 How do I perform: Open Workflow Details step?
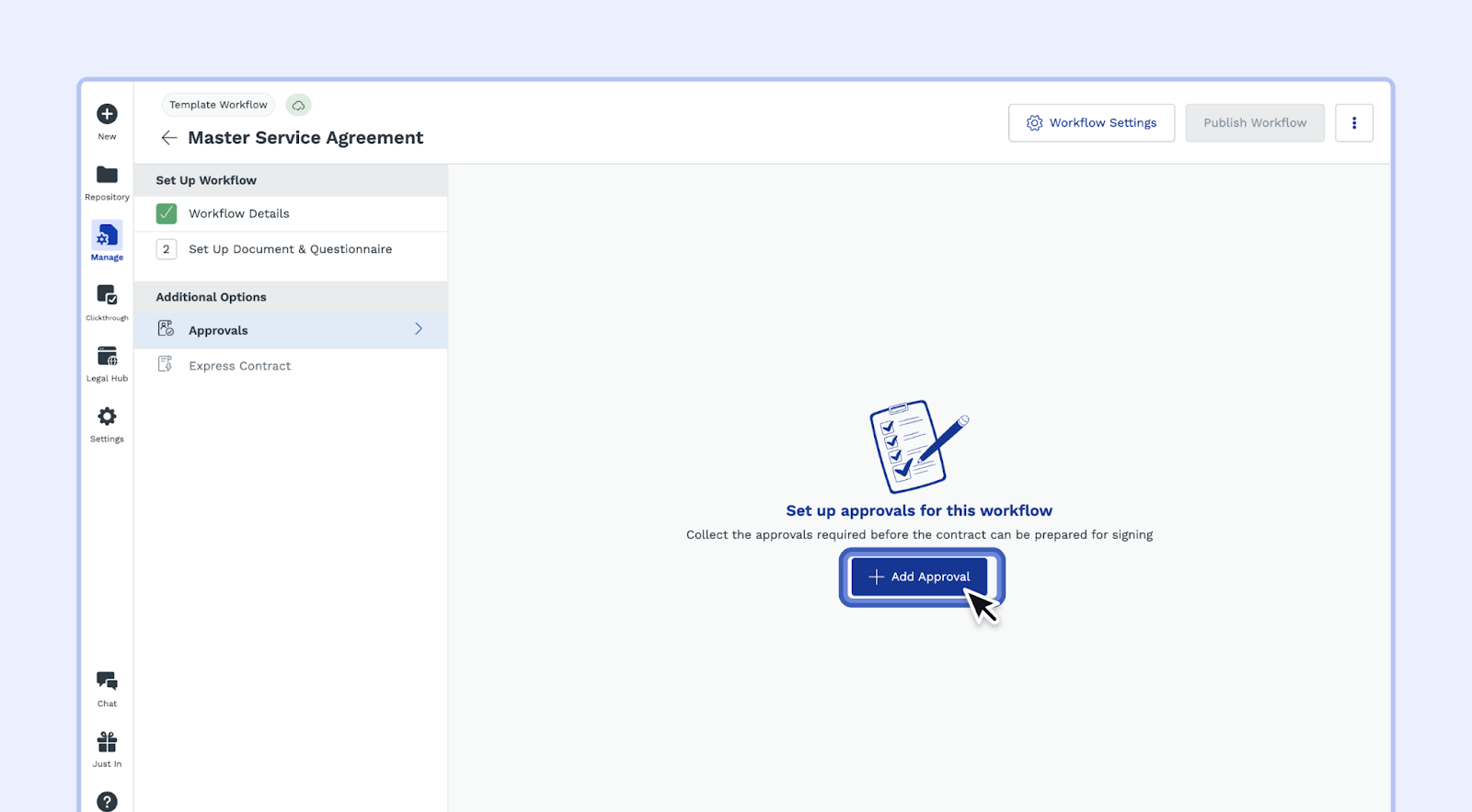pos(291,213)
